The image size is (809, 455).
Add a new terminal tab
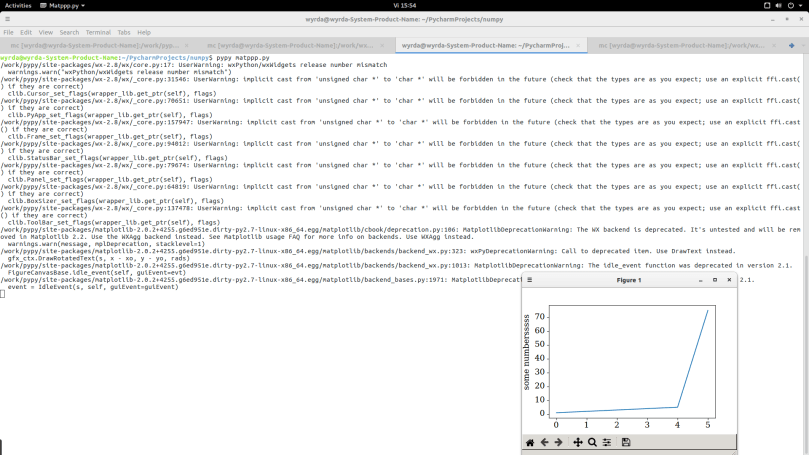coord(791,45)
